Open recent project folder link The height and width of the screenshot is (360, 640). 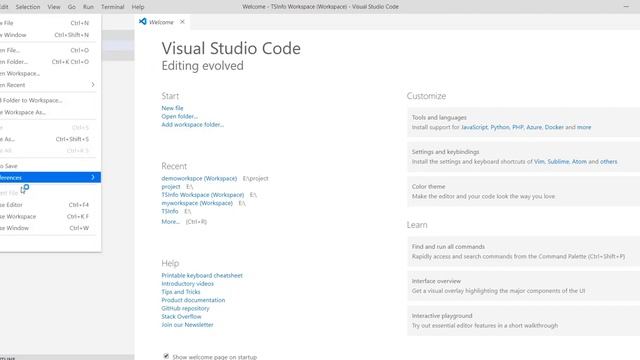pos(171,187)
